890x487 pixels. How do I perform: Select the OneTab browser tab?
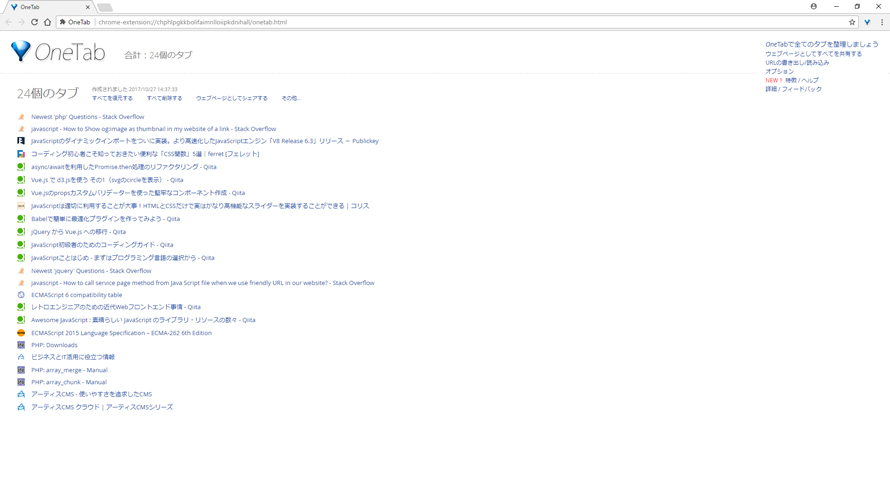[48, 7]
